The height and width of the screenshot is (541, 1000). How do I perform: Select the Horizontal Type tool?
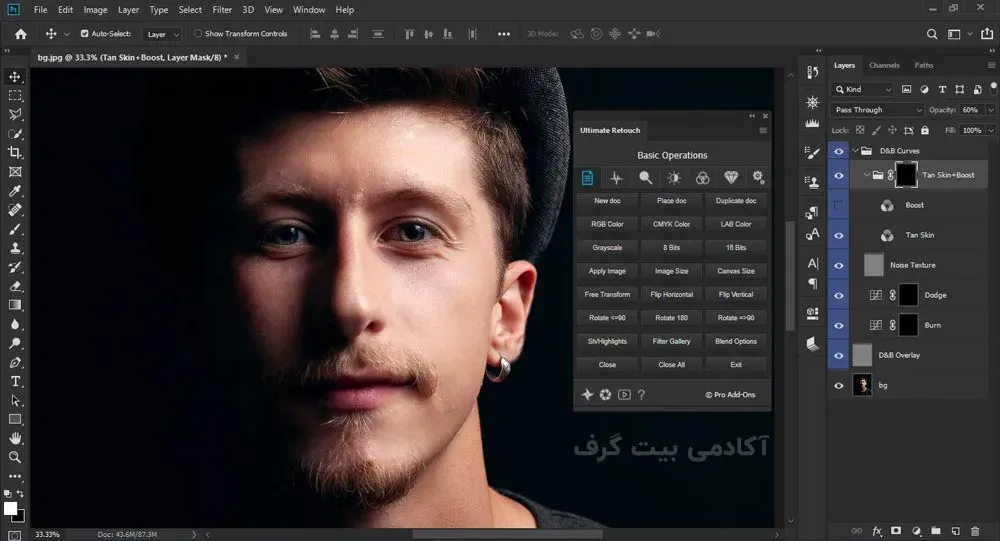(x=15, y=382)
